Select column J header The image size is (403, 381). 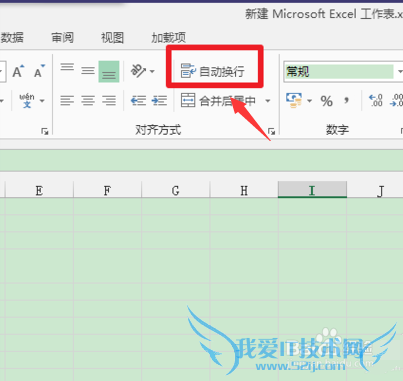[375, 190]
